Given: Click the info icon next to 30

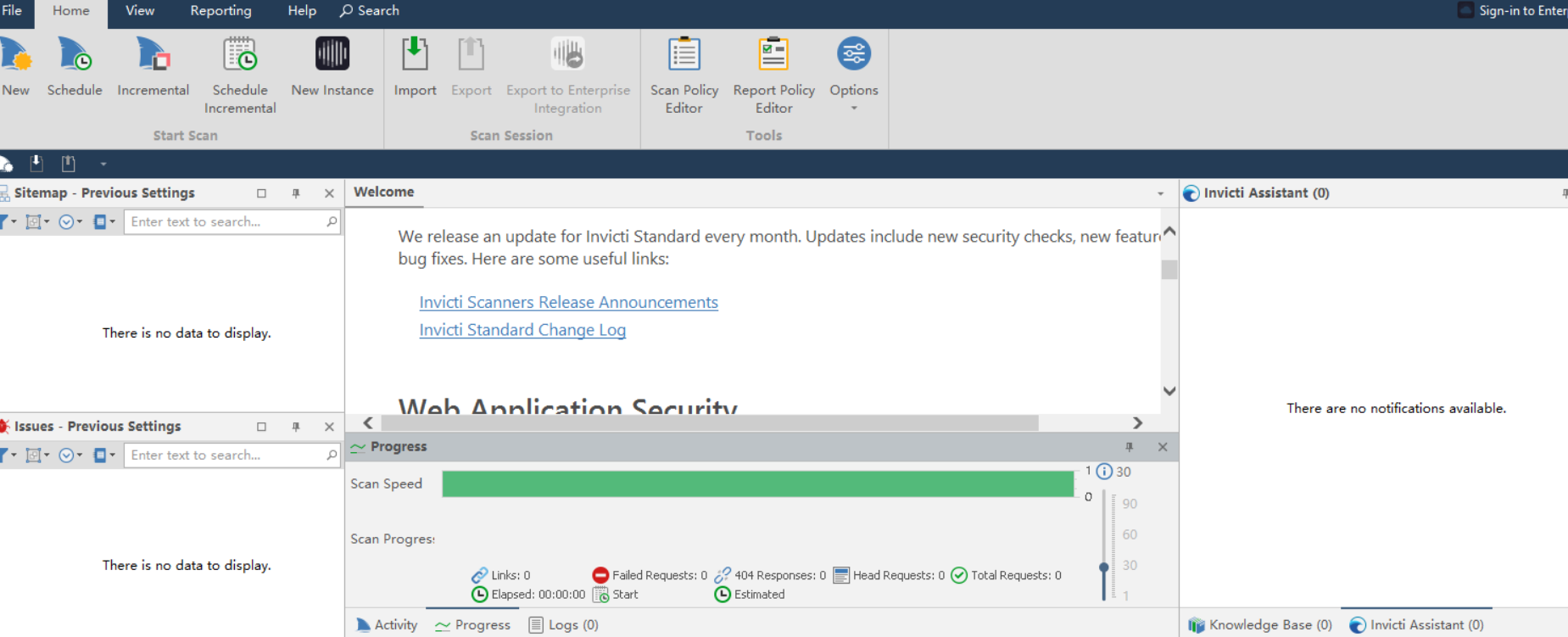Looking at the screenshot, I should pos(1104,472).
